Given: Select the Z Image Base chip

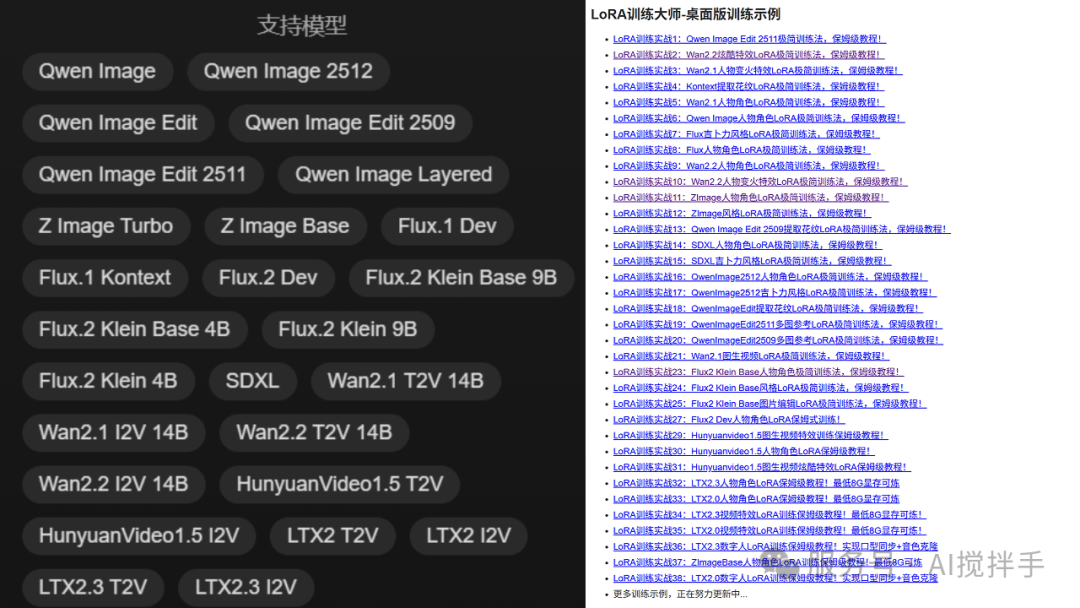Looking at the screenshot, I should click(285, 227).
